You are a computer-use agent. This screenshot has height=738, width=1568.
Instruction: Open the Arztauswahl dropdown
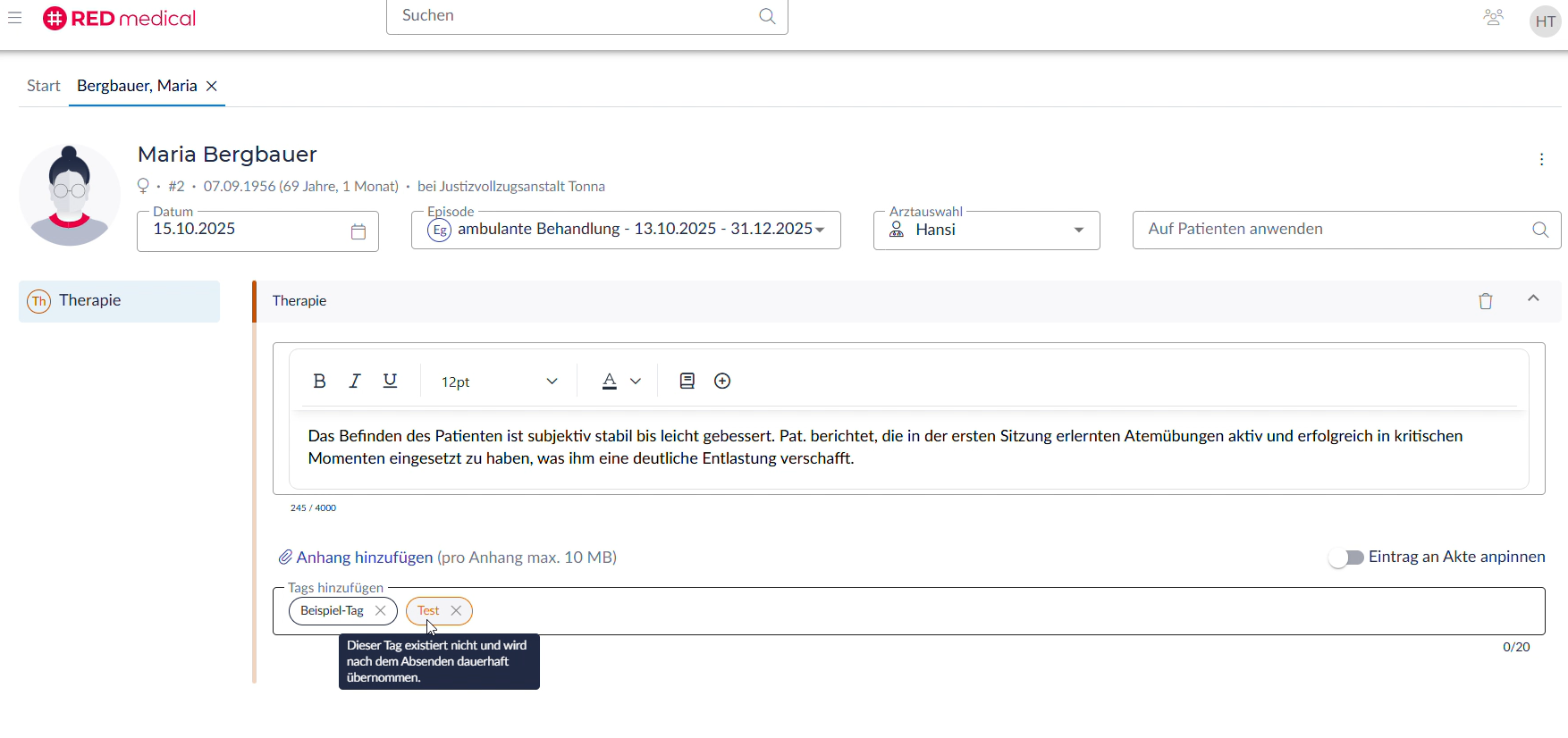point(1078,231)
